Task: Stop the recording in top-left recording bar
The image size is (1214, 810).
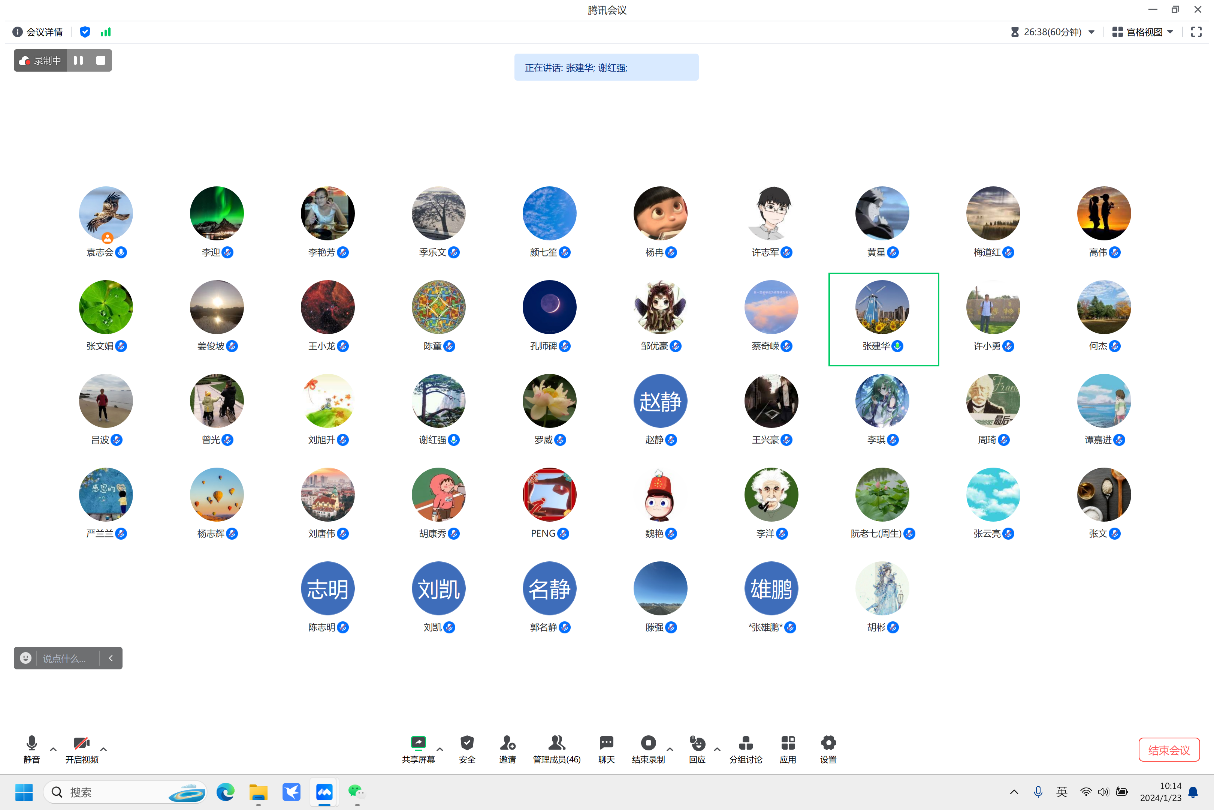Action: (101, 61)
